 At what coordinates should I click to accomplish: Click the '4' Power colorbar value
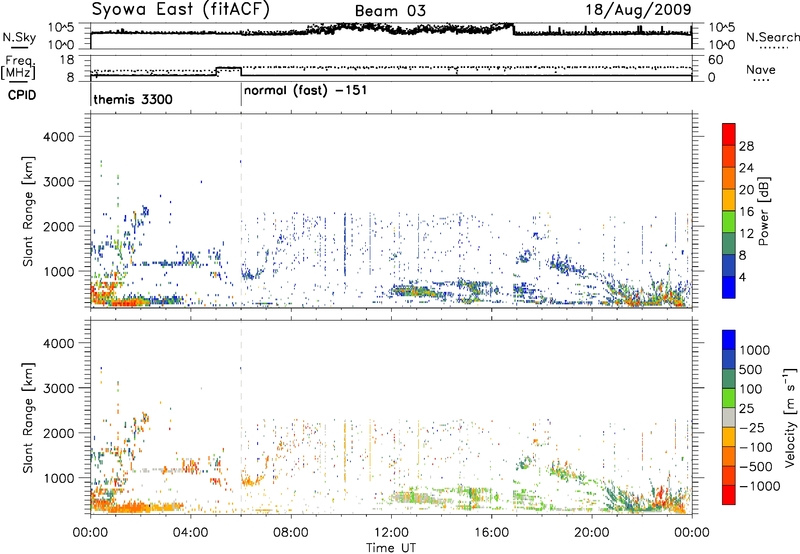point(743,278)
